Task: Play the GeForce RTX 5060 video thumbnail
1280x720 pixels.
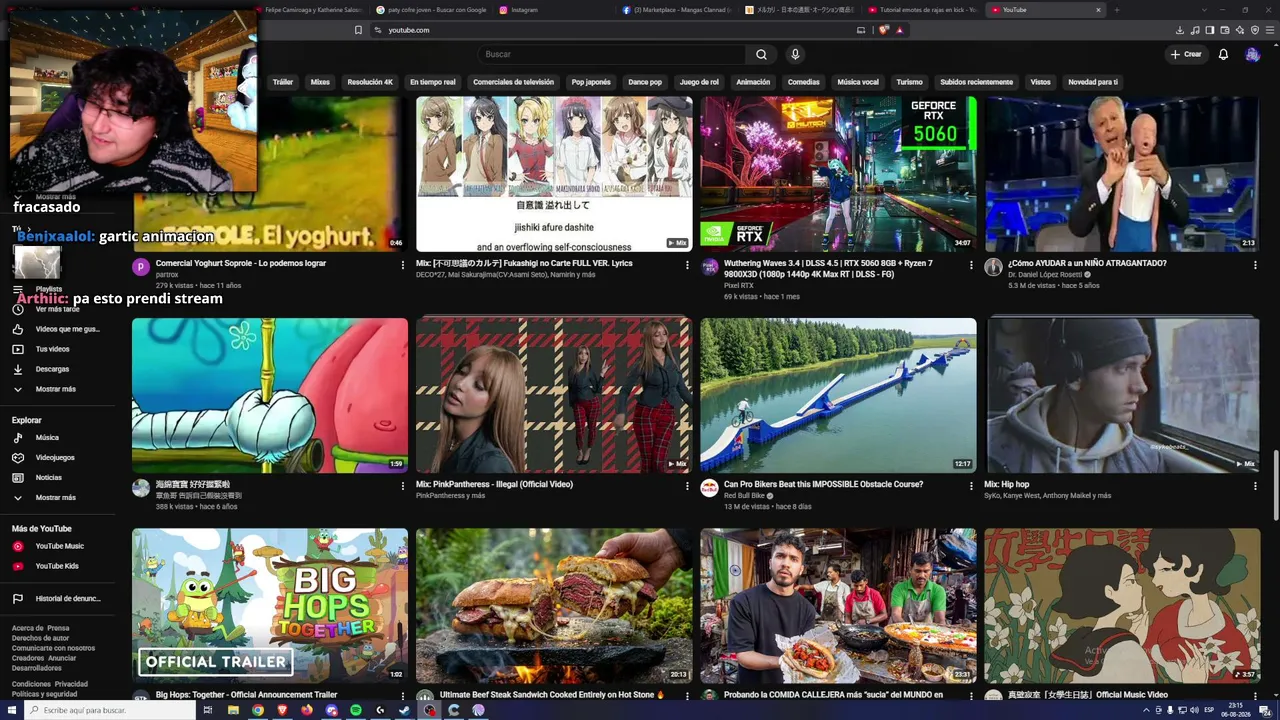Action: click(838, 174)
